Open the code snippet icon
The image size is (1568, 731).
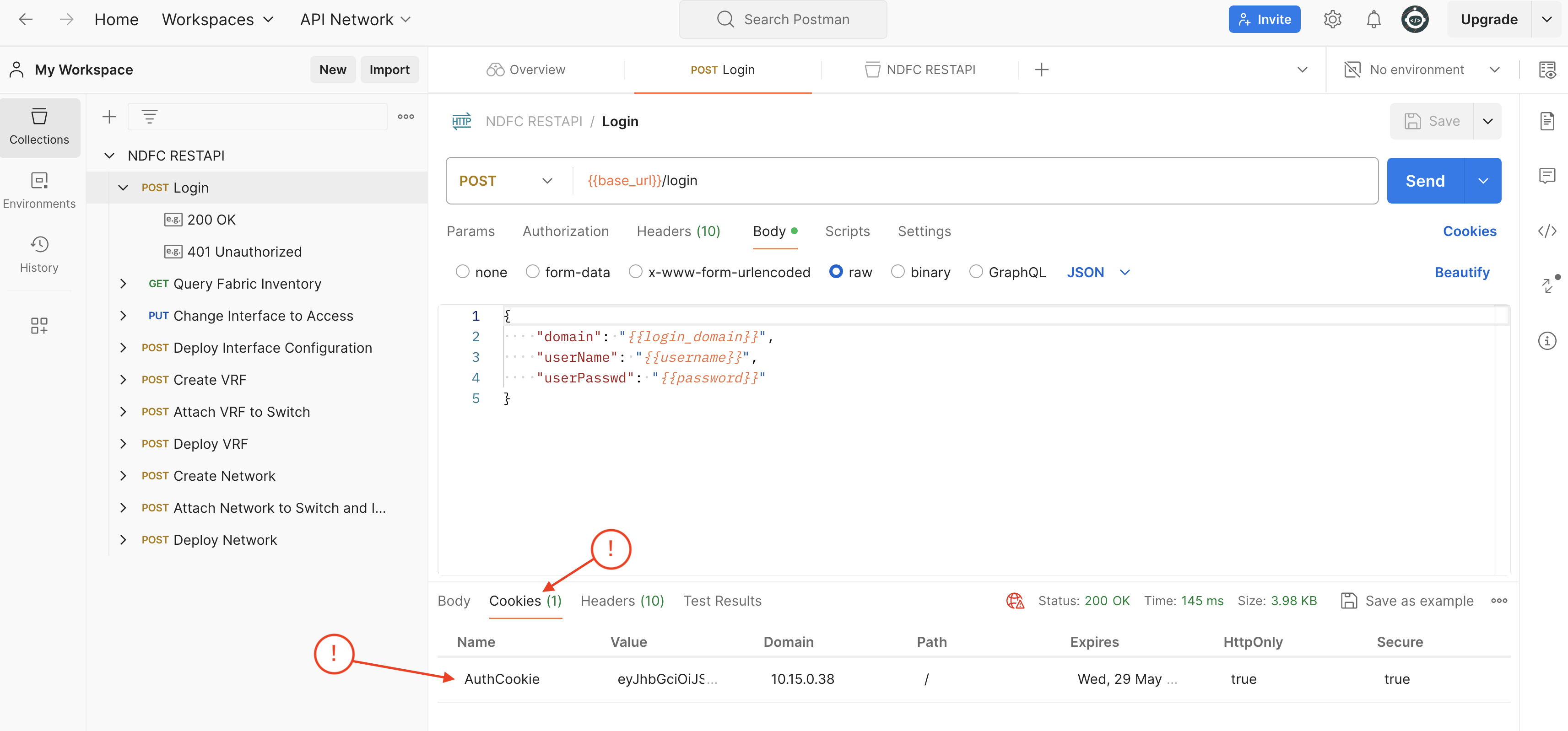pyautogui.click(x=1547, y=231)
